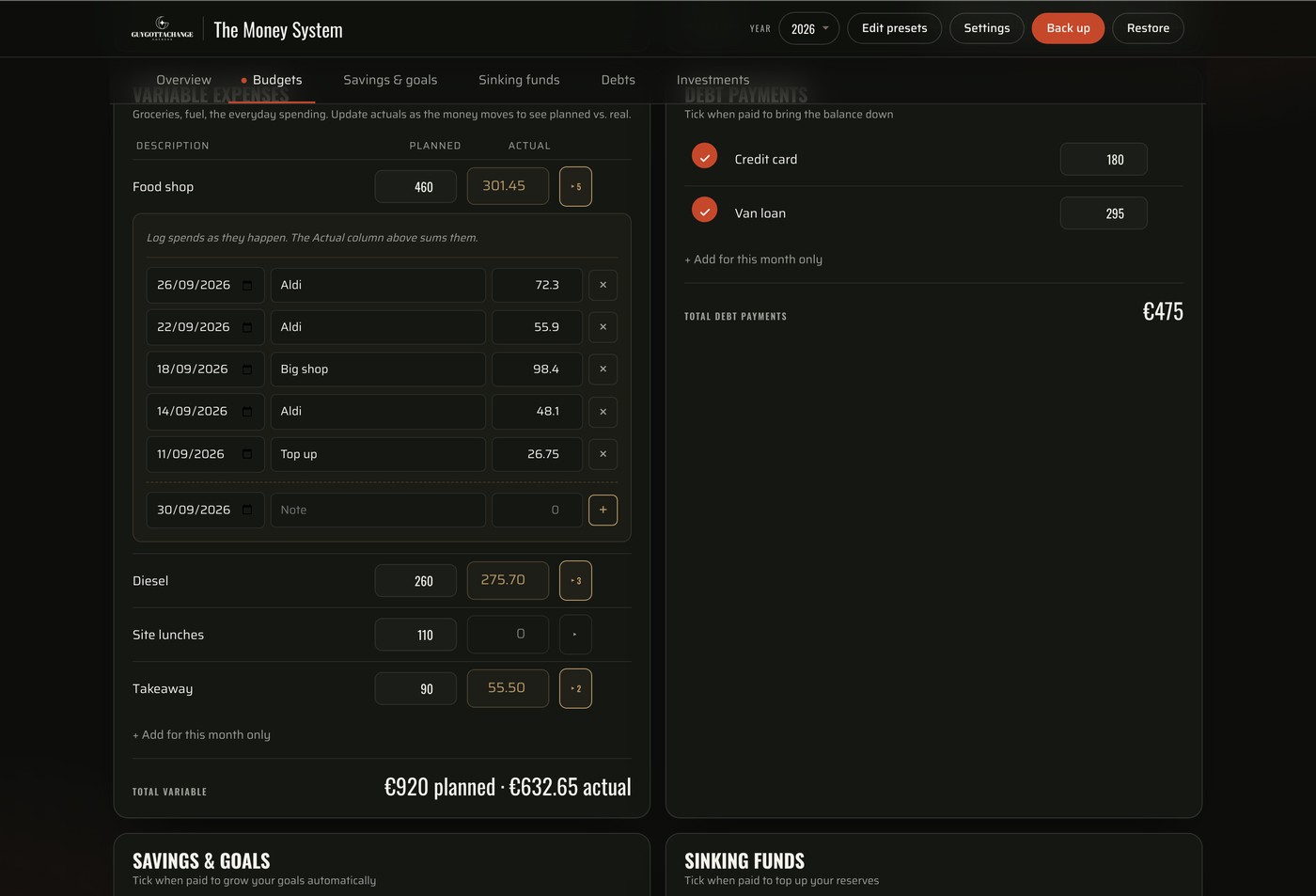Screen dimensions: 1316x896
Task: Untick the Van loan paid checkbox
Action: click(x=704, y=211)
